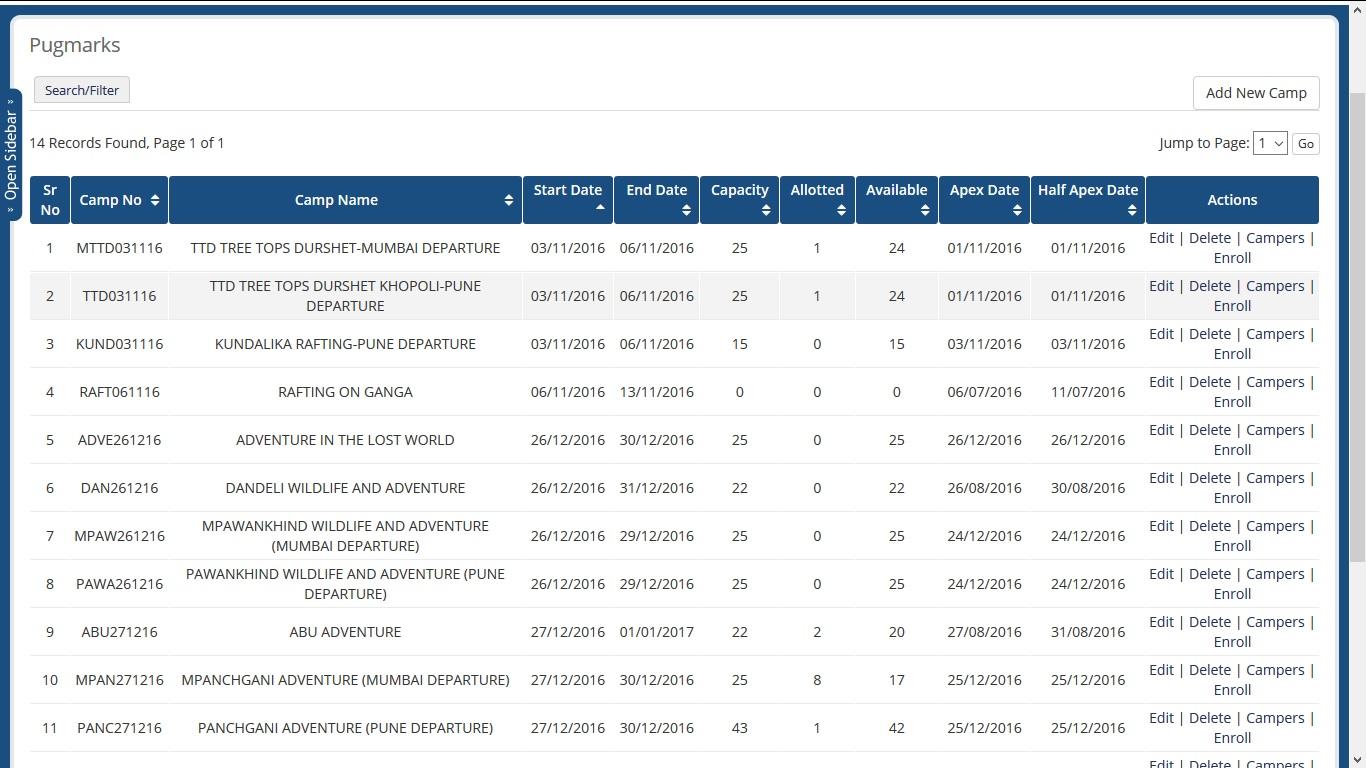Viewport: 1366px width, 768px height.
Task: Edit the PANC271216 camp
Action: pyautogui.click(x=1161, y=718)
